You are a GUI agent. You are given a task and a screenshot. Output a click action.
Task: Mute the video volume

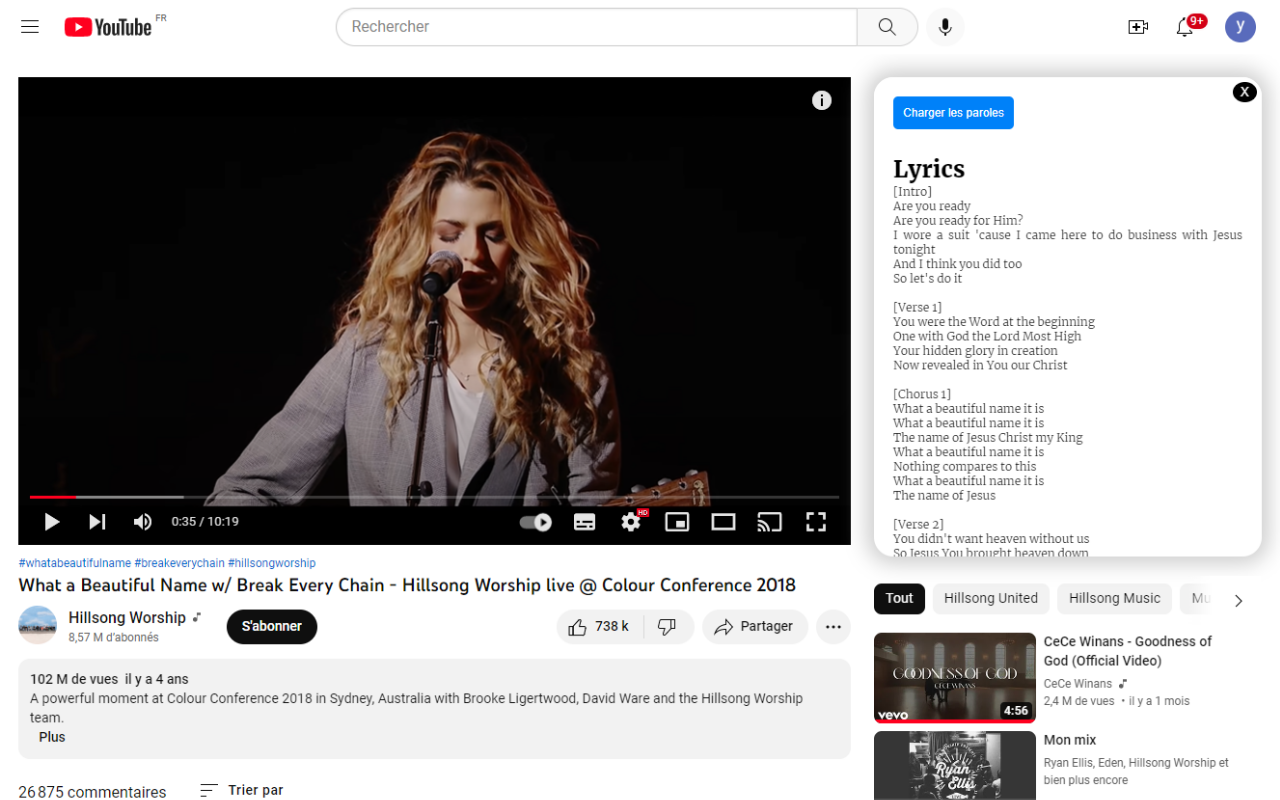143,522
